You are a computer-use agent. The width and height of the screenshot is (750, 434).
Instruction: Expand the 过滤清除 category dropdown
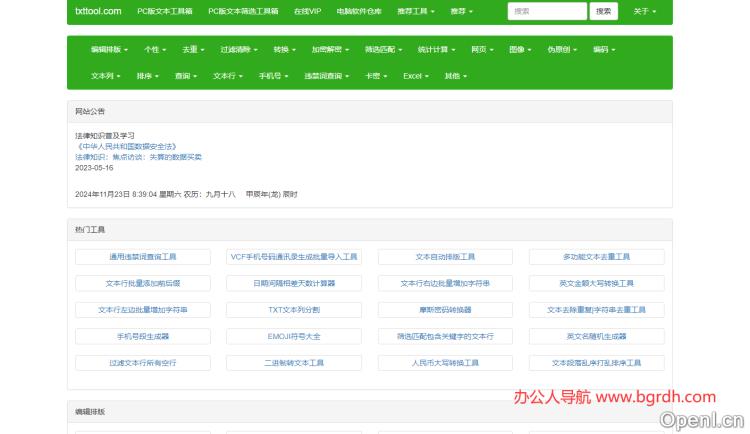(239, 49)
